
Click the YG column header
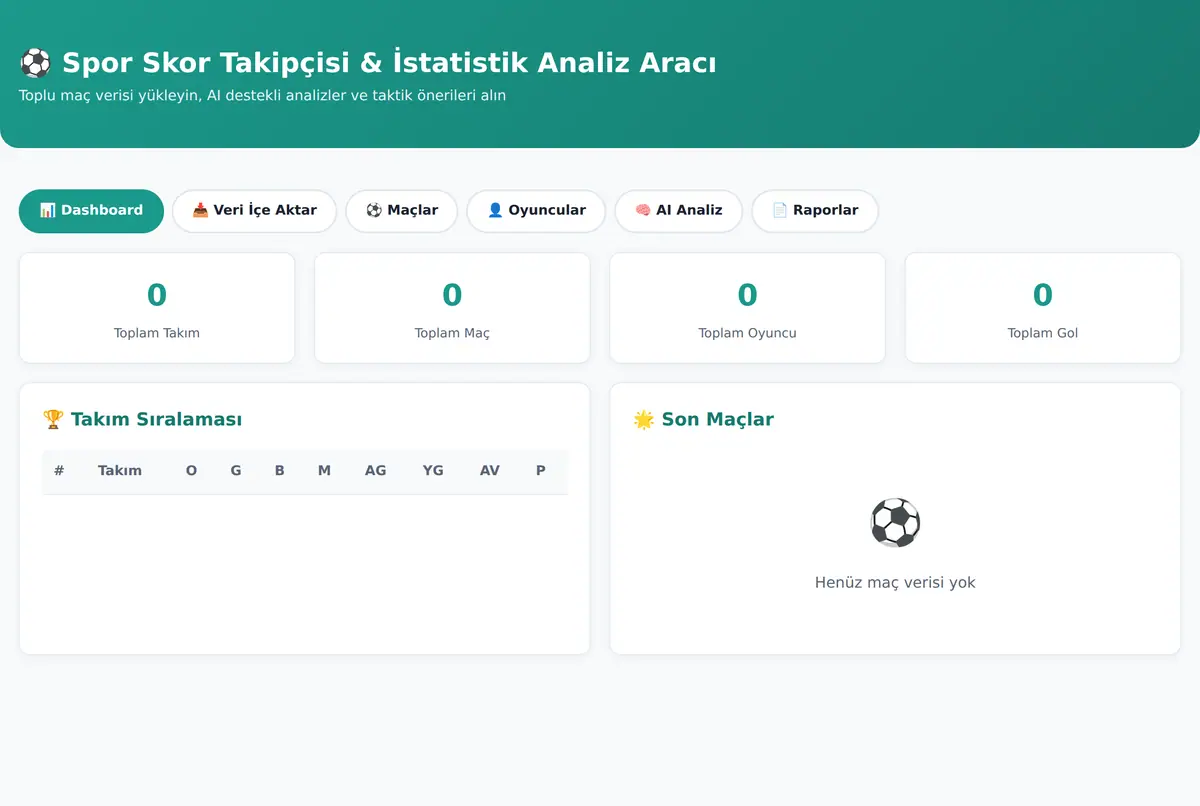point(433,470)
